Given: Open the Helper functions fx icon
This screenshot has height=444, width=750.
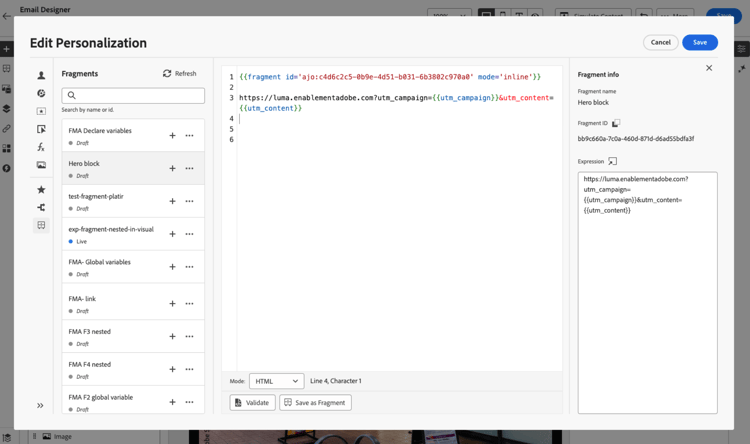Looking at the screenshot, I should [x=42, y=147].
